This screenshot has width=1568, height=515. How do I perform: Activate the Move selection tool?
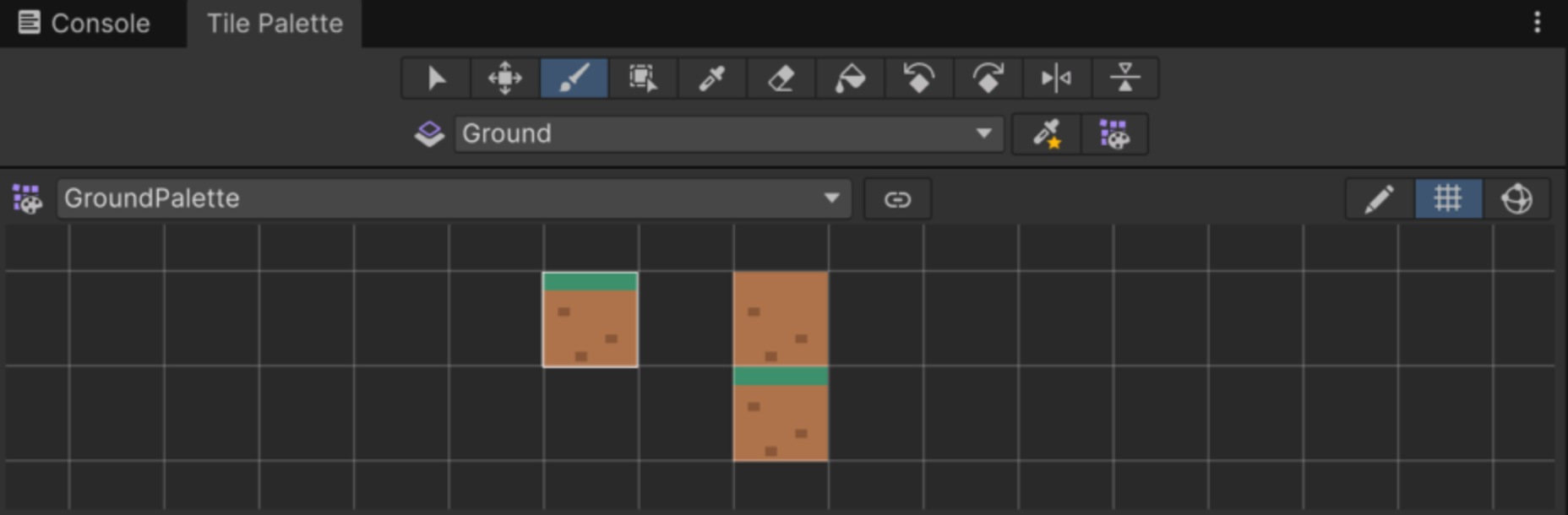coord(504,79)
